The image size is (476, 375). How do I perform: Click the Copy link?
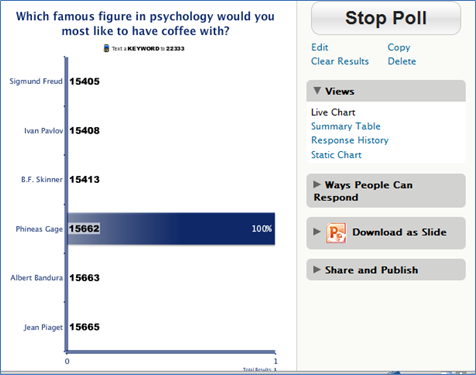(399, 47)
